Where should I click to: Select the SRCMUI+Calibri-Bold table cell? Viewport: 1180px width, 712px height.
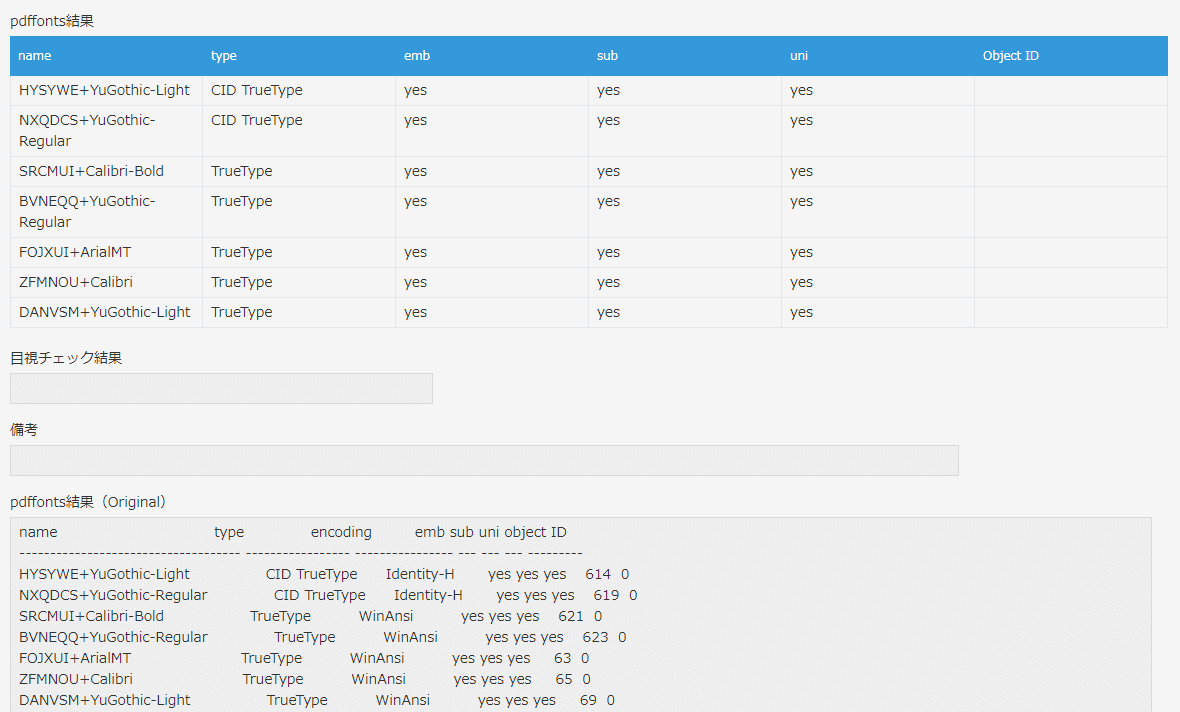click(106, 172)
